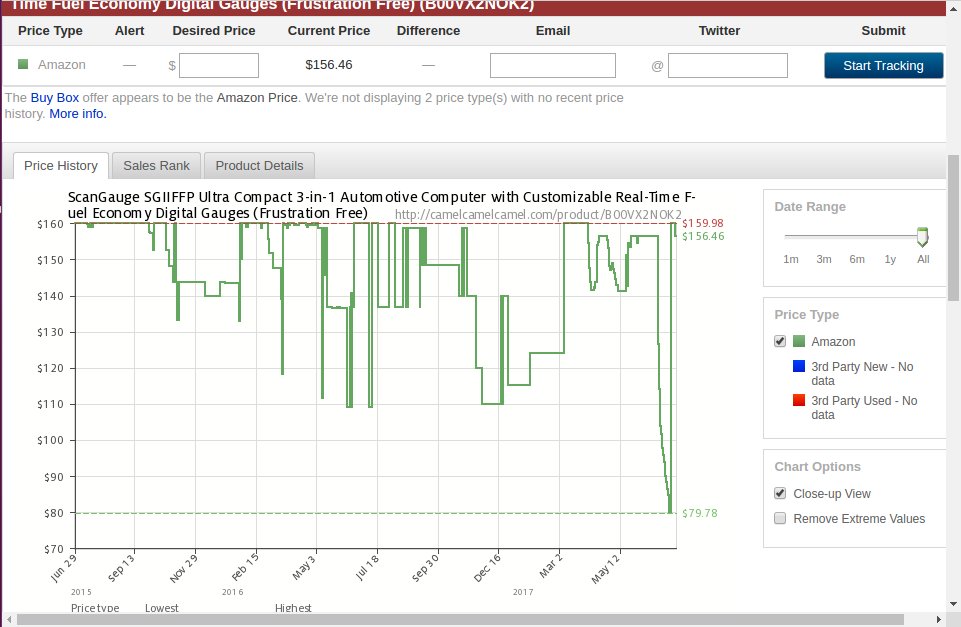Viewport: 961px width, 627px height.
Task: Click the ScanGauge SGIIFFP chart title
Action: 382,205
